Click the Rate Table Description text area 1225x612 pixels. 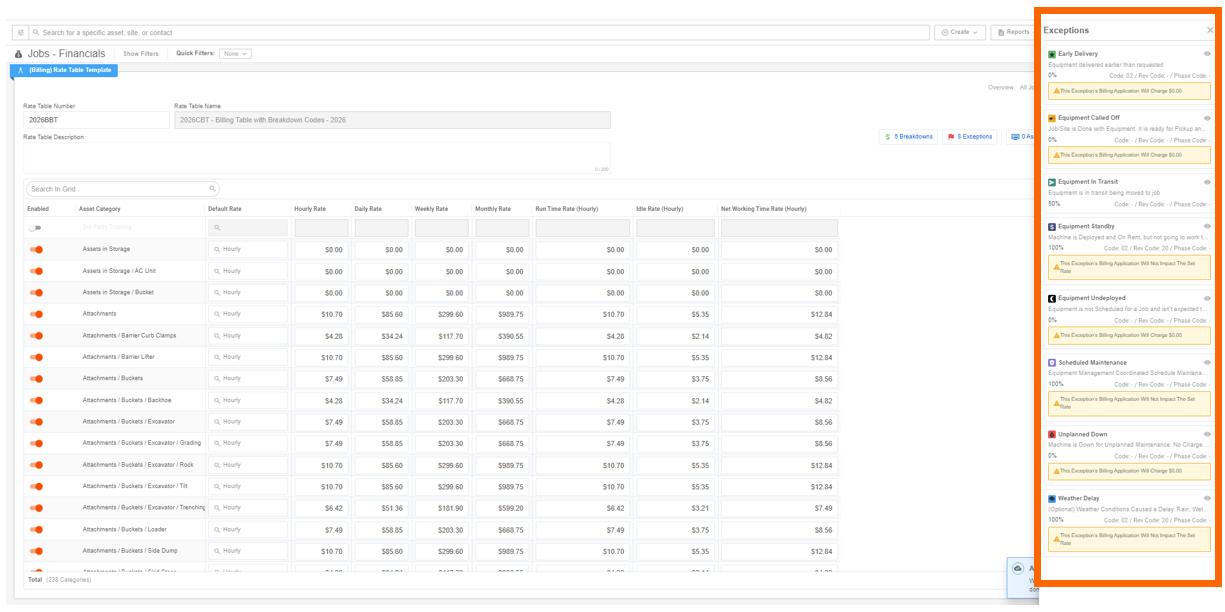pos(317,158)
